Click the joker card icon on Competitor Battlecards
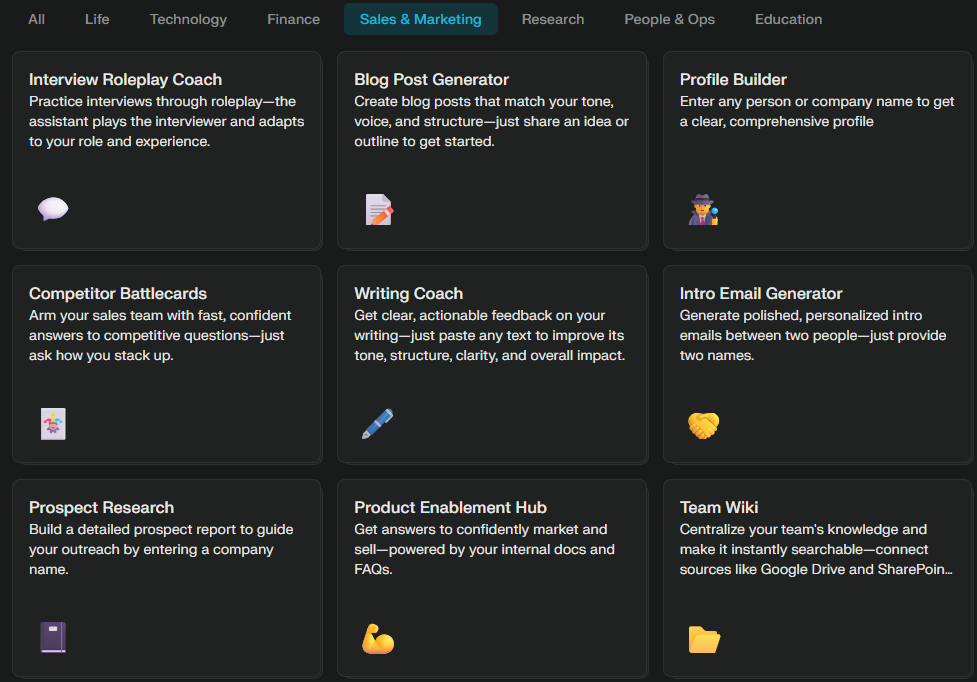 53,424
